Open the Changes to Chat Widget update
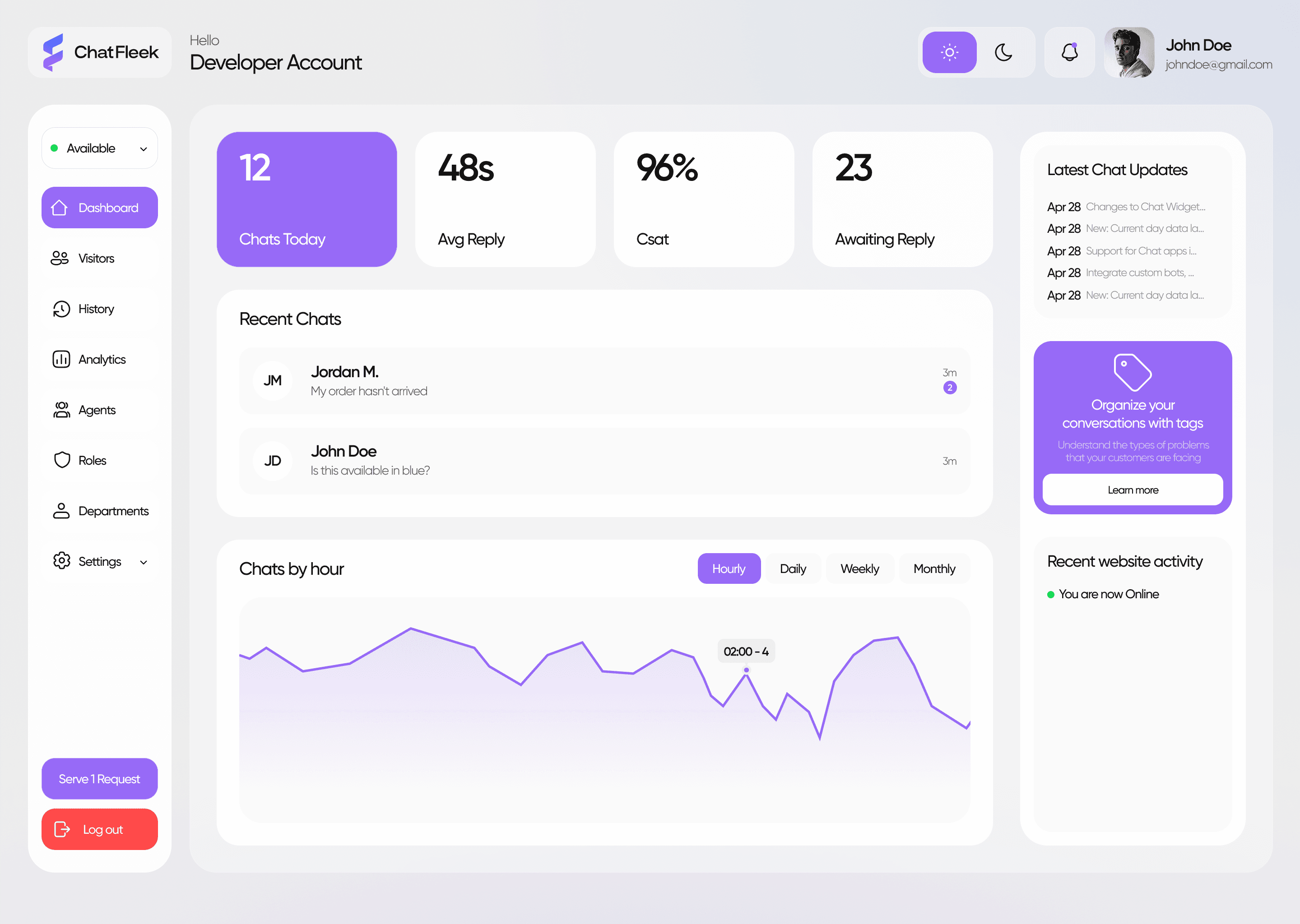Screen dimensions: 1300x924 click(x=1126, y=207)
